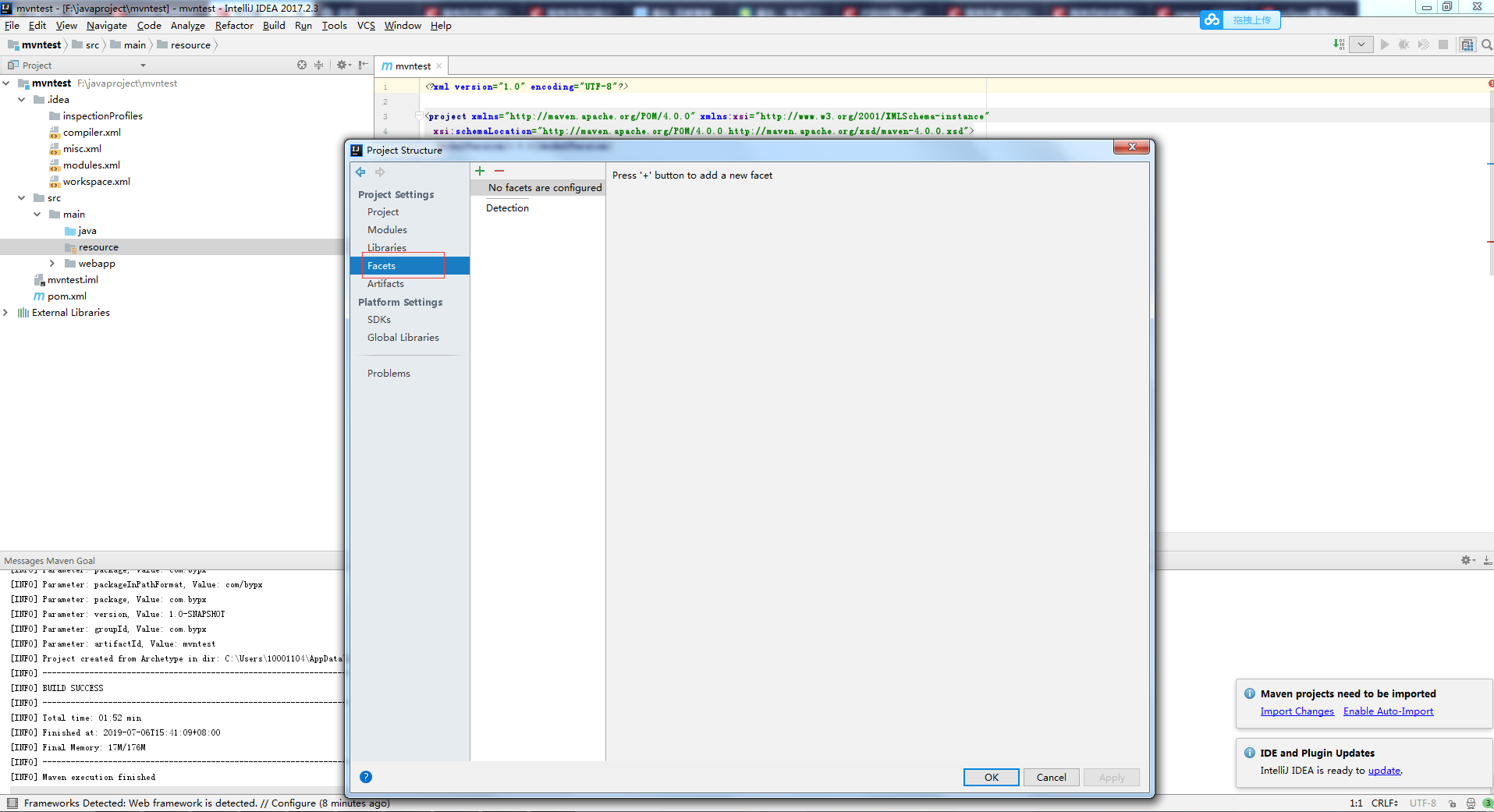This screenshot has height=812, width=1494.
Task: Click the cloud upload widget icon
Action: click(x=1212, y=20)
